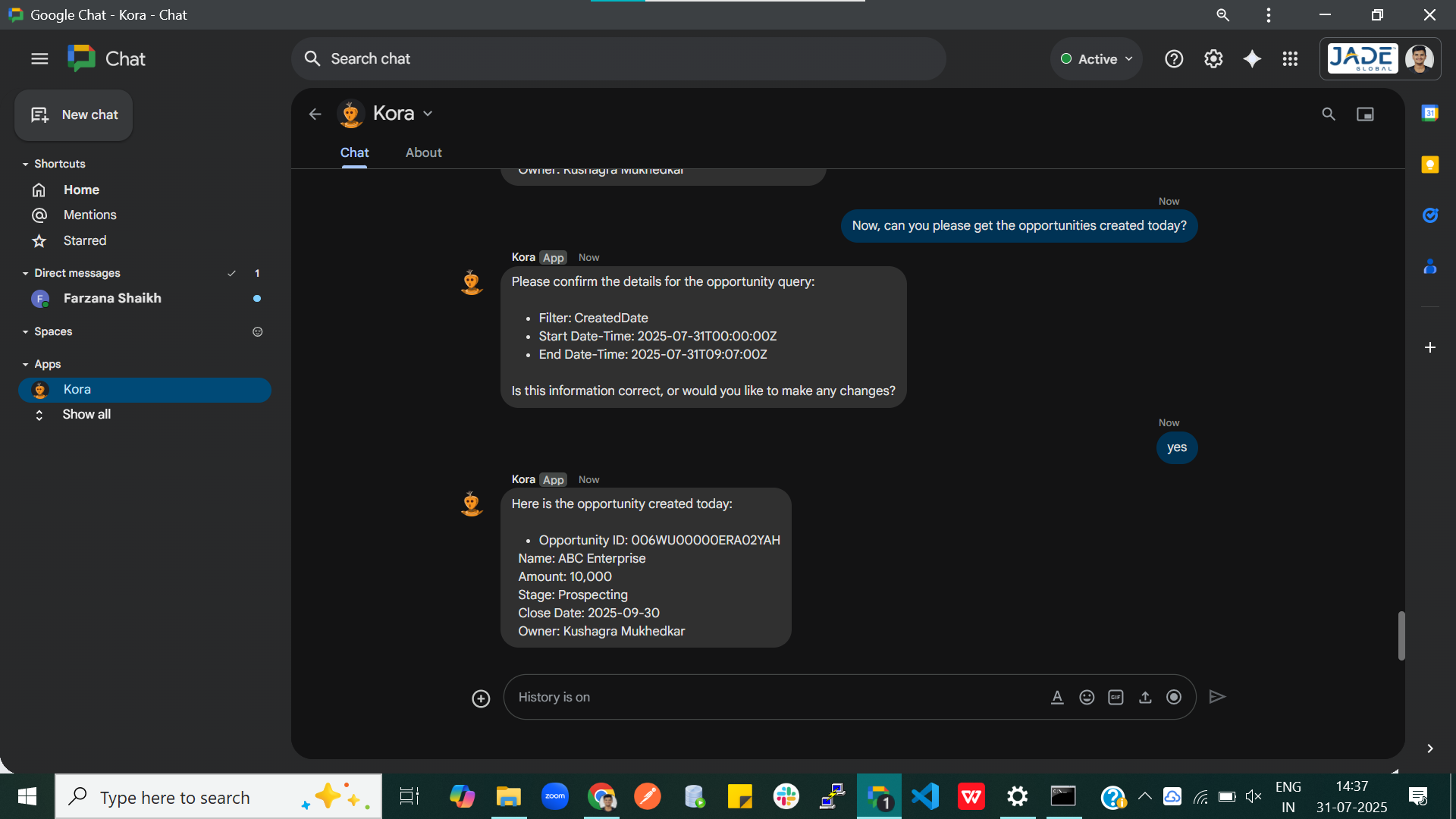The image size is (1456, 819).
Task: Upload a file to the chat
Action: point(1145,697)
